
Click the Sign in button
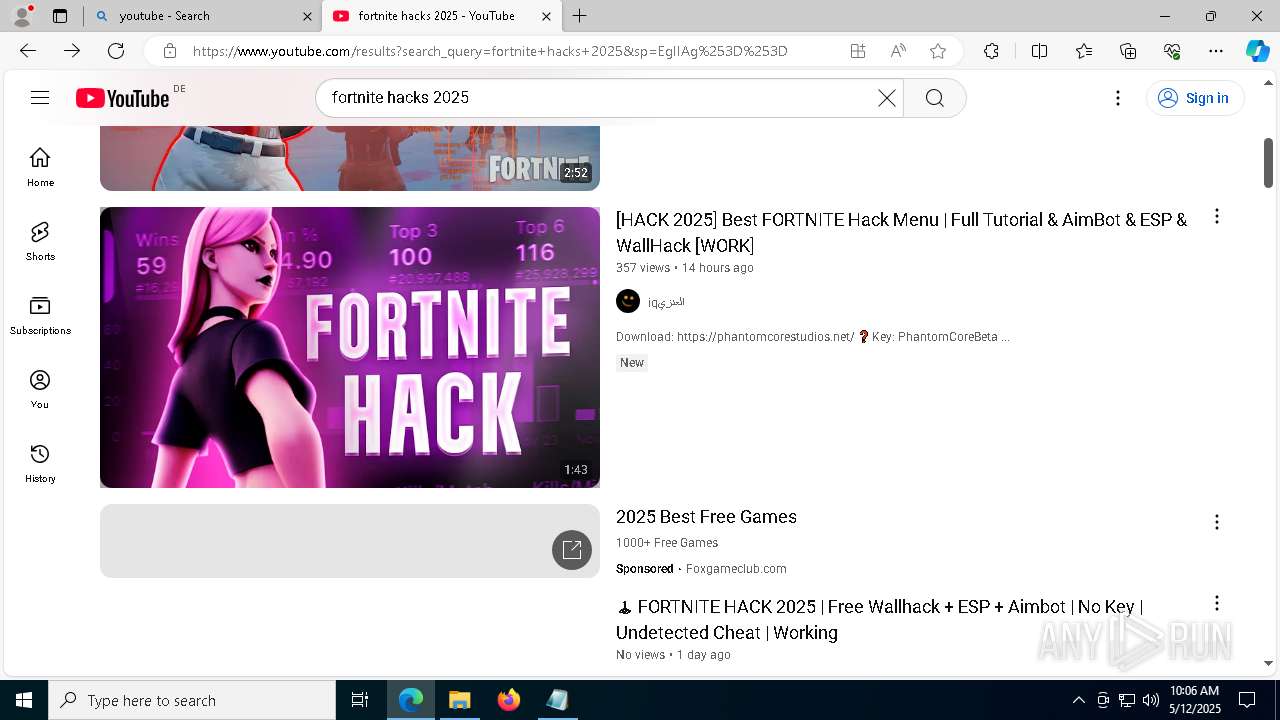pos(1195,98)
